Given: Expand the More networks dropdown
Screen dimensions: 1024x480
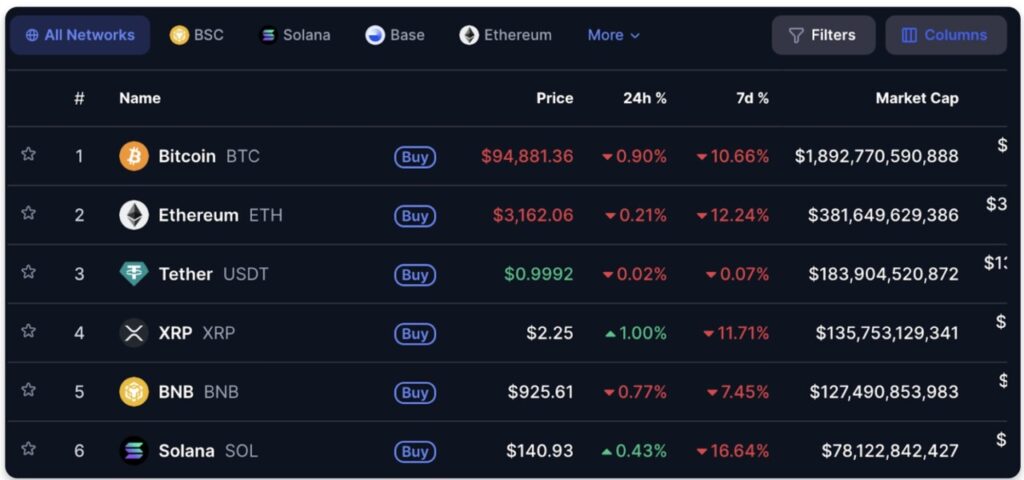Looking at the screenshot, I should click(x=613, y=35).
